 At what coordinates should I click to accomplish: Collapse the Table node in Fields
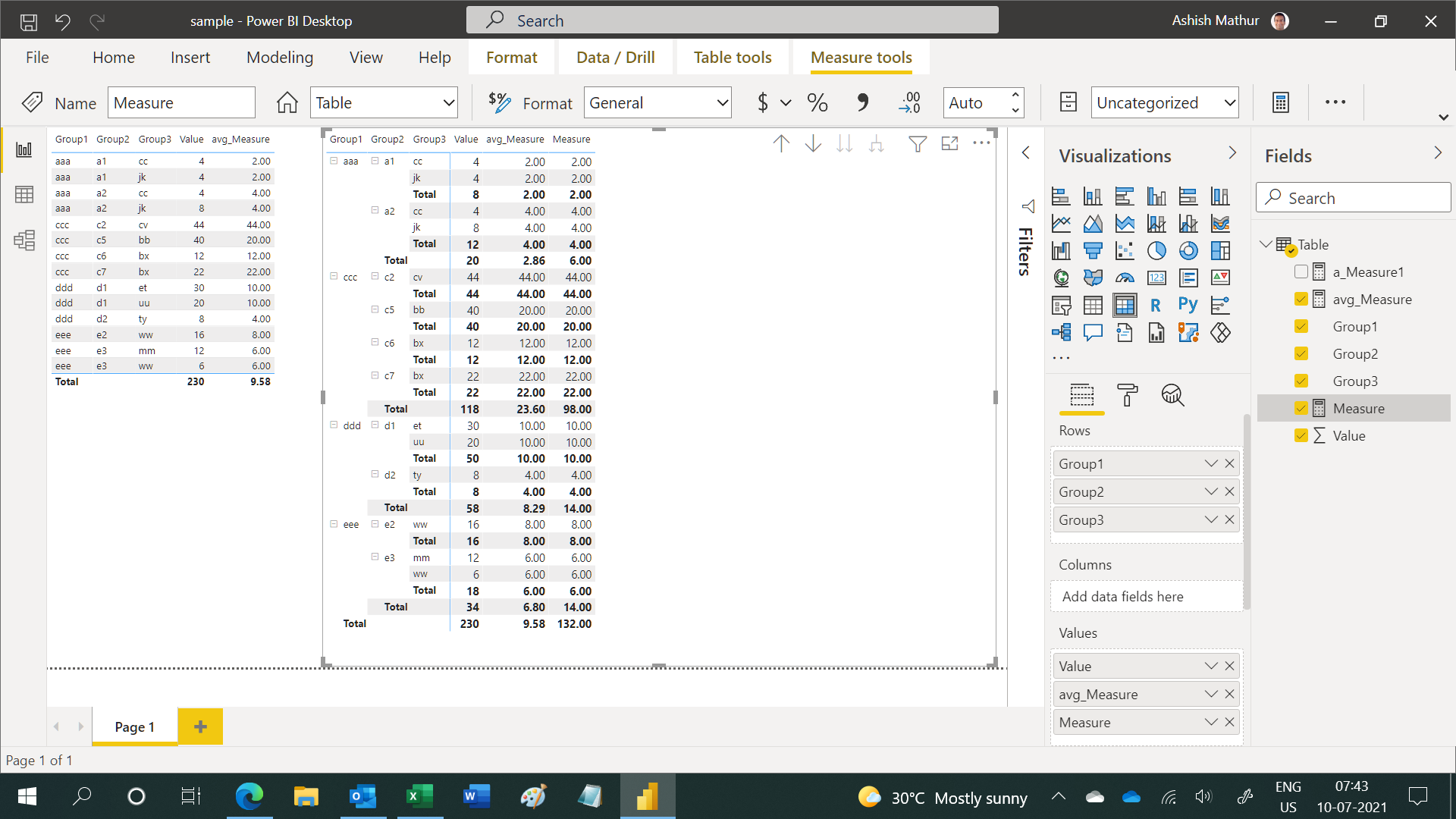coord(1266,244)
